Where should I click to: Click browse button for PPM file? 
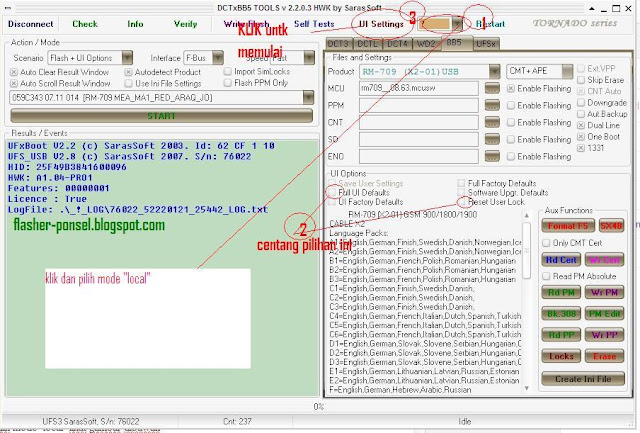[492, 105]
